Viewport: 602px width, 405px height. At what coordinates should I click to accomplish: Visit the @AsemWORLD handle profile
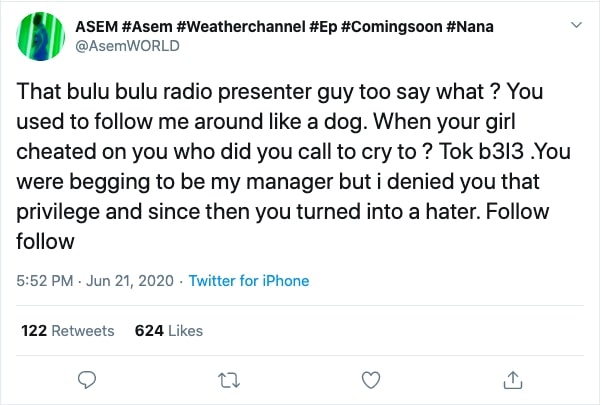pyautogui.click(x=127, y=46)
